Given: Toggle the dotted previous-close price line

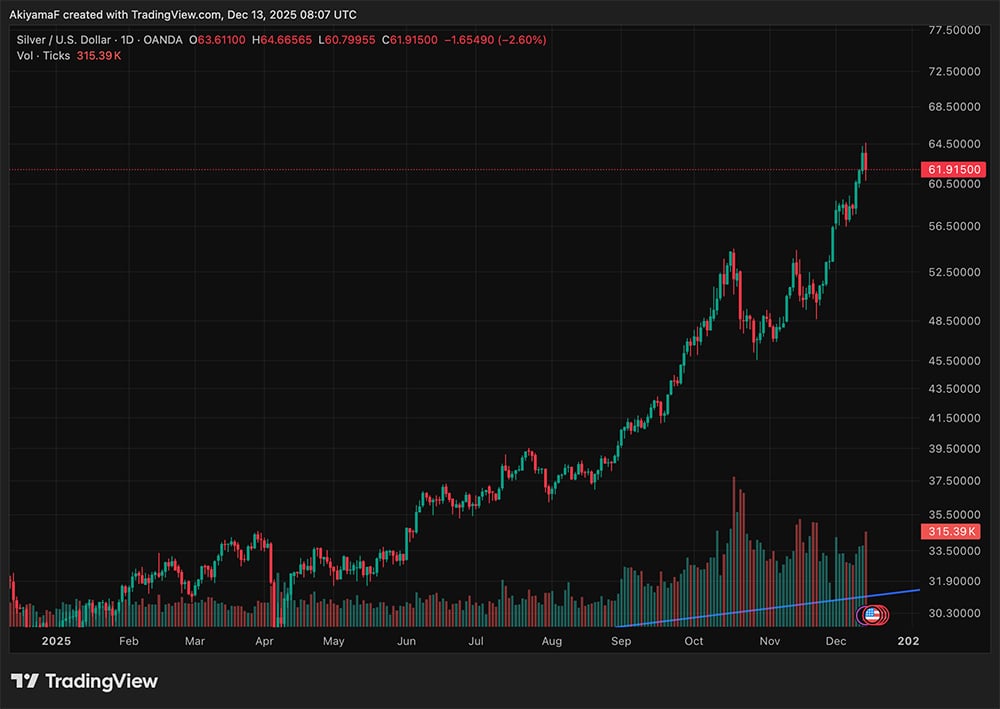Looking at the screenshot, I should (400, 169).
